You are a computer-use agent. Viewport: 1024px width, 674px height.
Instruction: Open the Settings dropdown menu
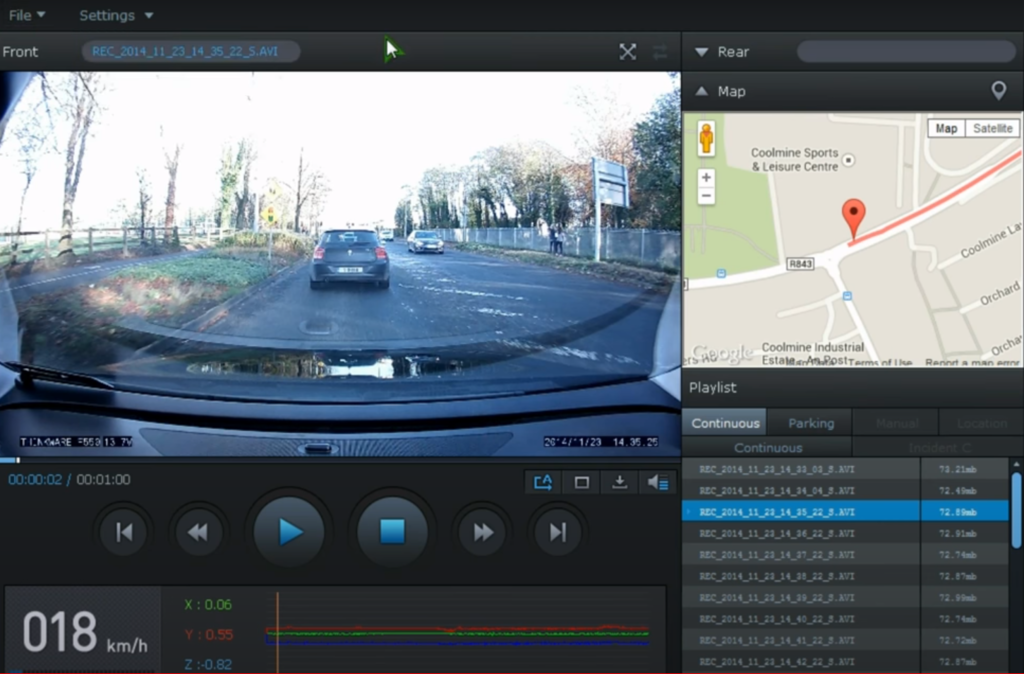pyautogui.click(x=116, y=15)
